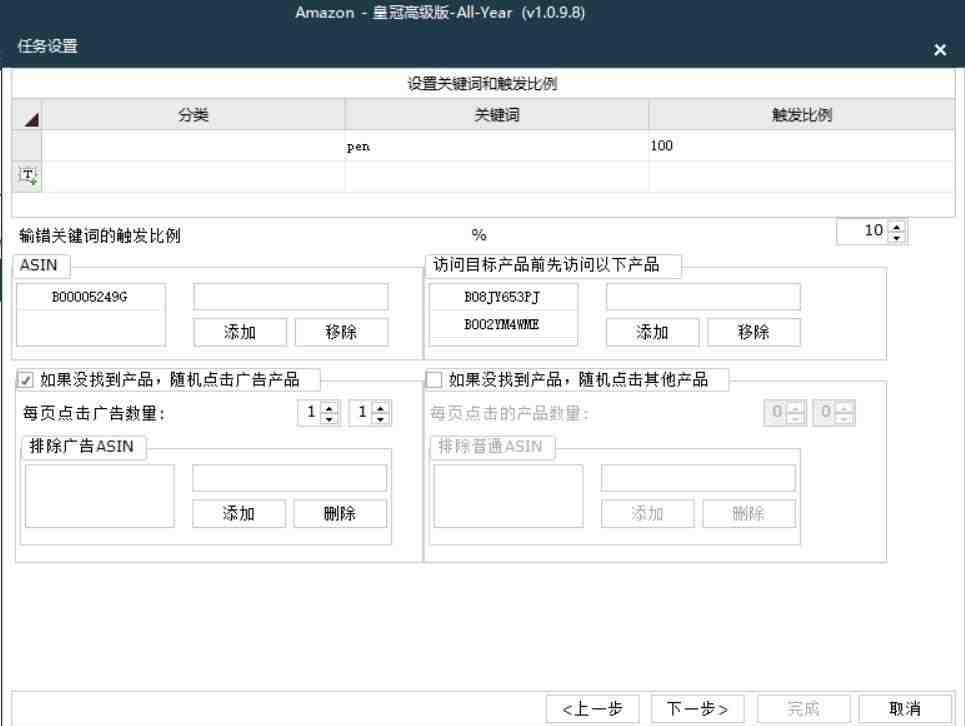The width and height of the screenshot is (965, 726).
Task: Select ASIN entry B00005249G
Action: click(x=90, y=297)
